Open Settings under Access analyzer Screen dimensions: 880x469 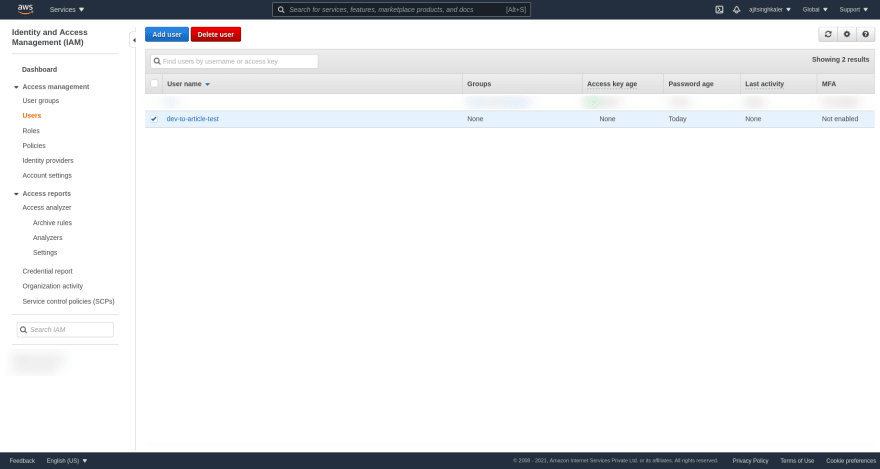click(45, 253)
